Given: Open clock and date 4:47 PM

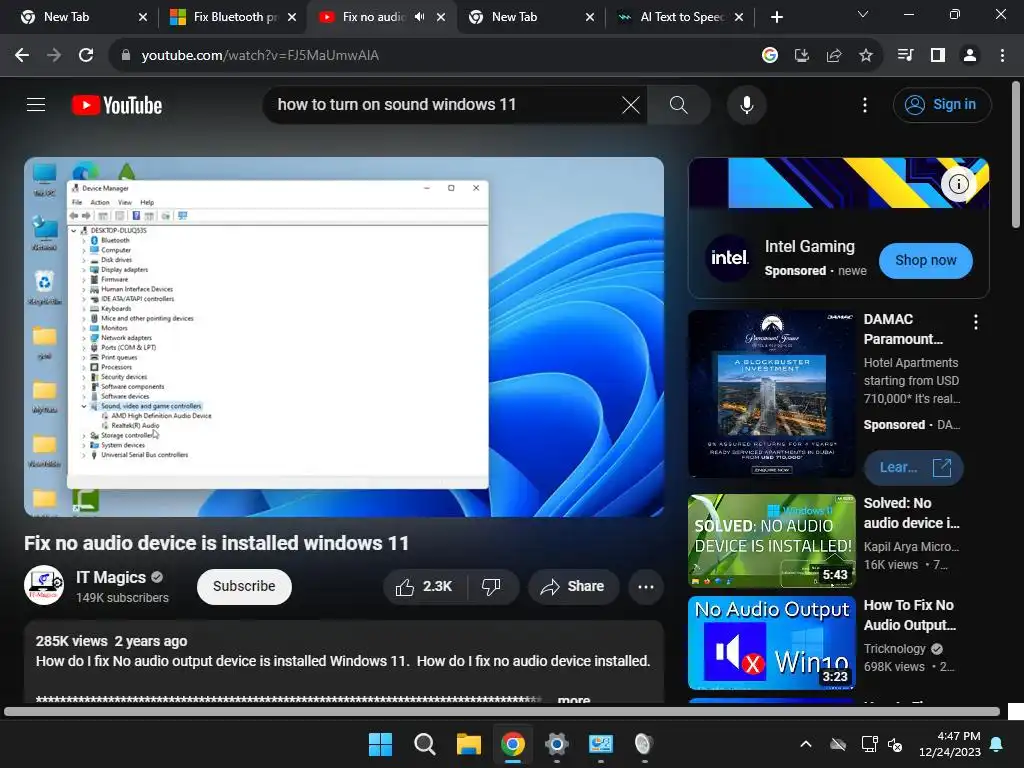Looking at the screenshot, I should tap(950, 744).
